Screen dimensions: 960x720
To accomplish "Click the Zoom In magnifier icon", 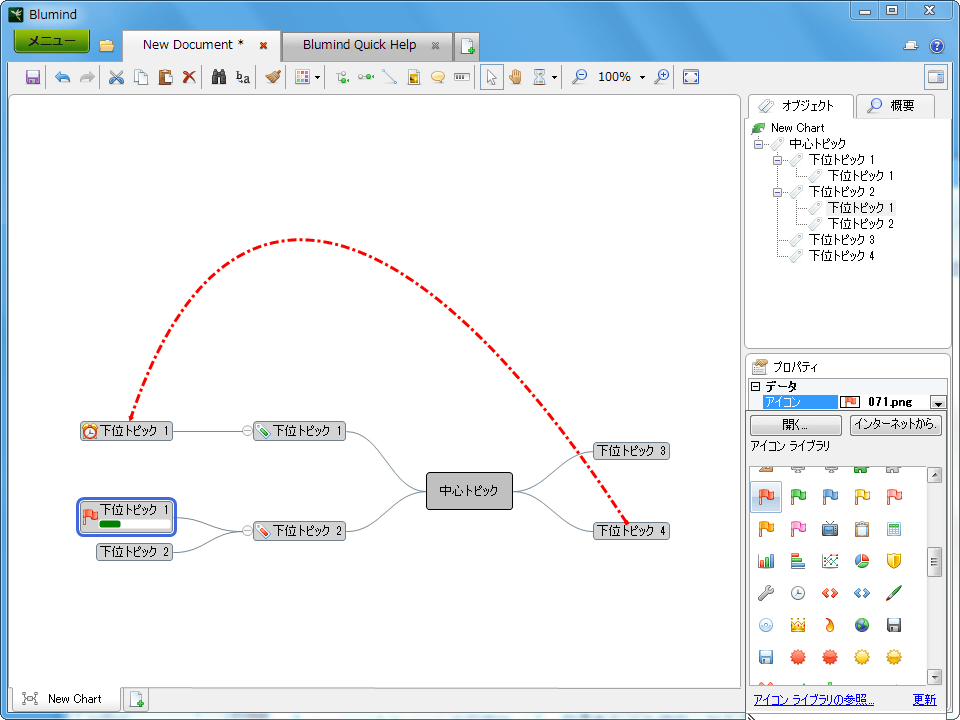I will [x=661, y=77].
